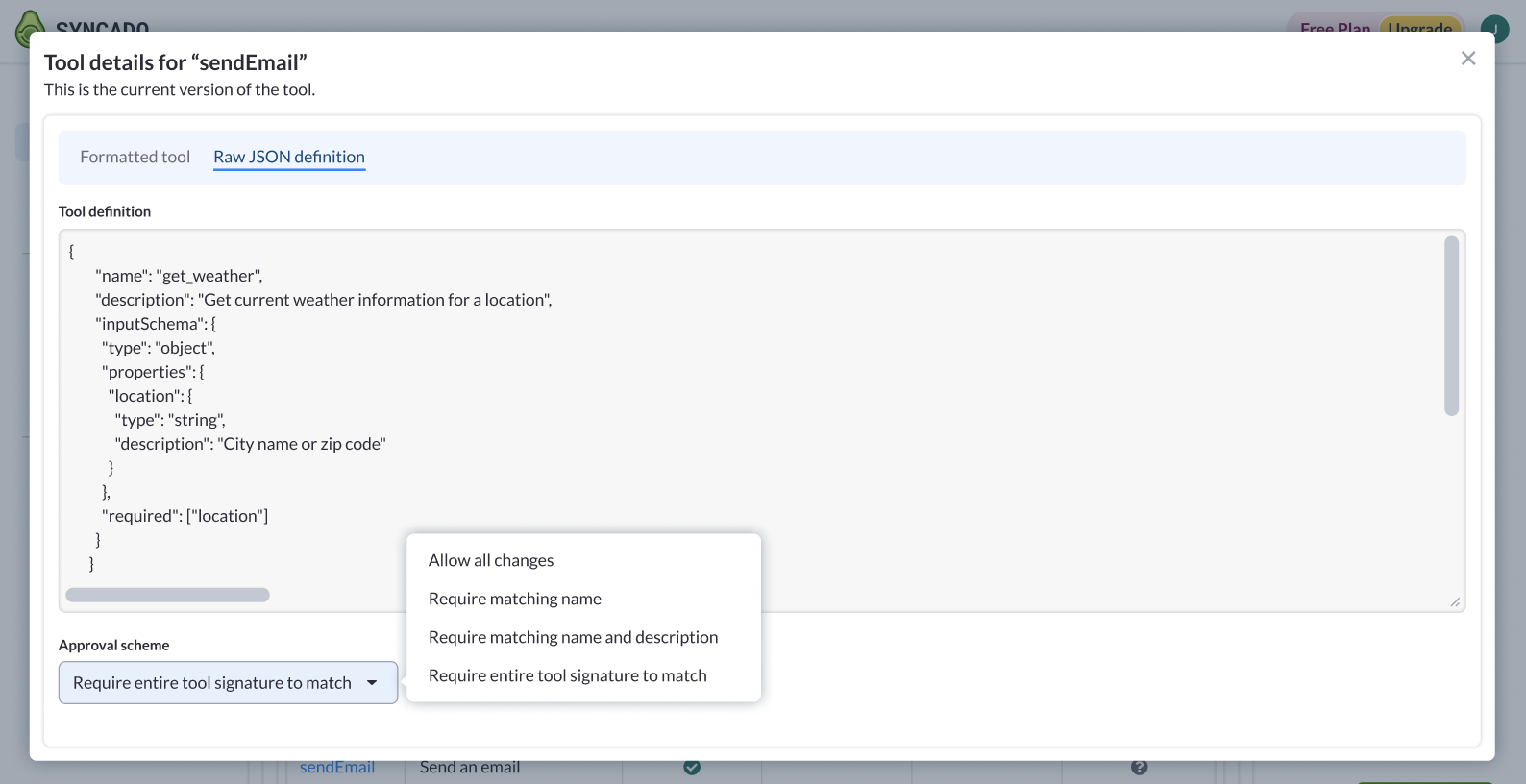
Task: Click the vertical scrollbar of Tool definition
Action: point(1451,326)
